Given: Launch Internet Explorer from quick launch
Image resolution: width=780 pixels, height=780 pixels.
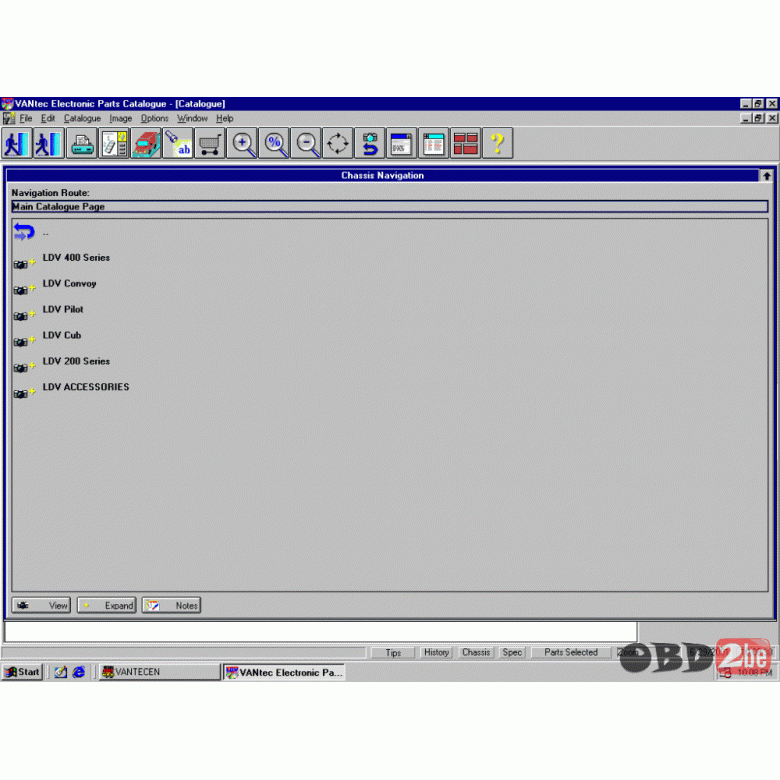Looking at the screenshot, I should [x=79, y=672].
